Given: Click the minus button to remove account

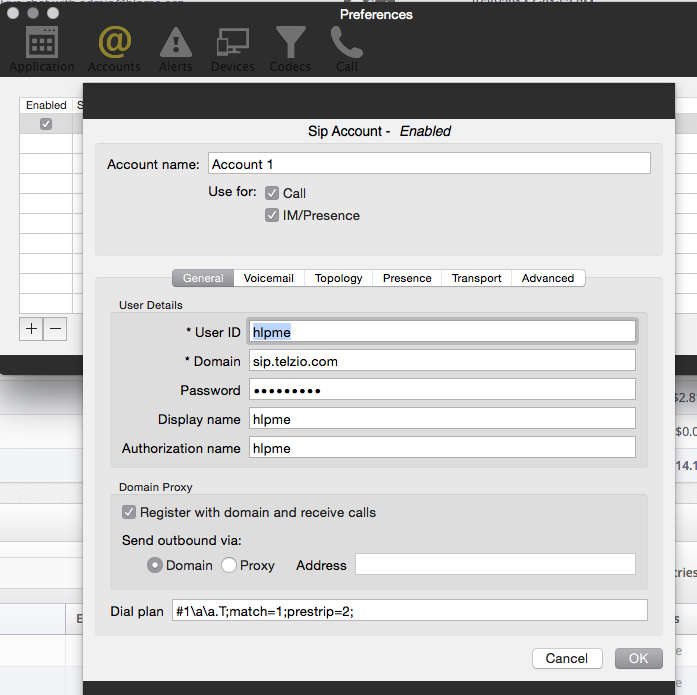Looking at the screenshot, I should click(x=55, y=329).
